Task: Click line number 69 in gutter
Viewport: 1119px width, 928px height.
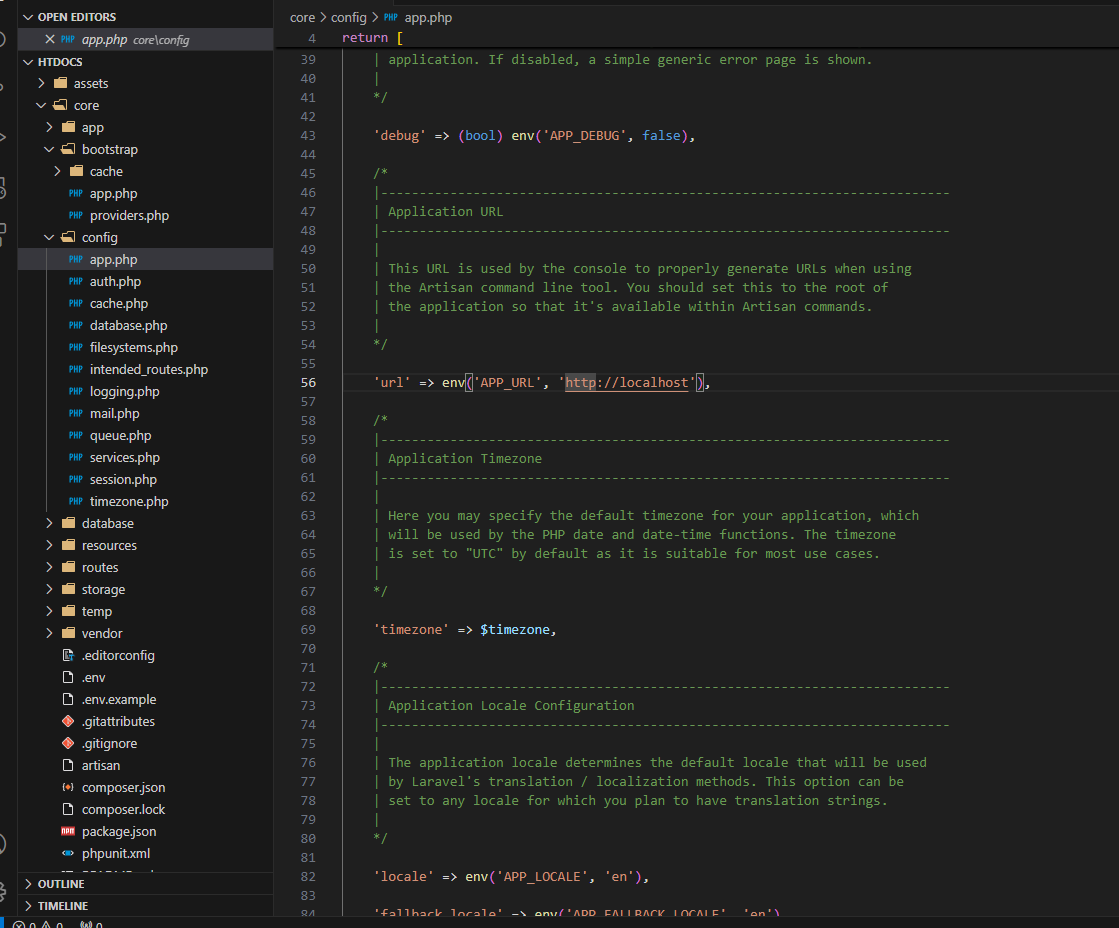Action: pyautogui.click(x=308, y=630)
